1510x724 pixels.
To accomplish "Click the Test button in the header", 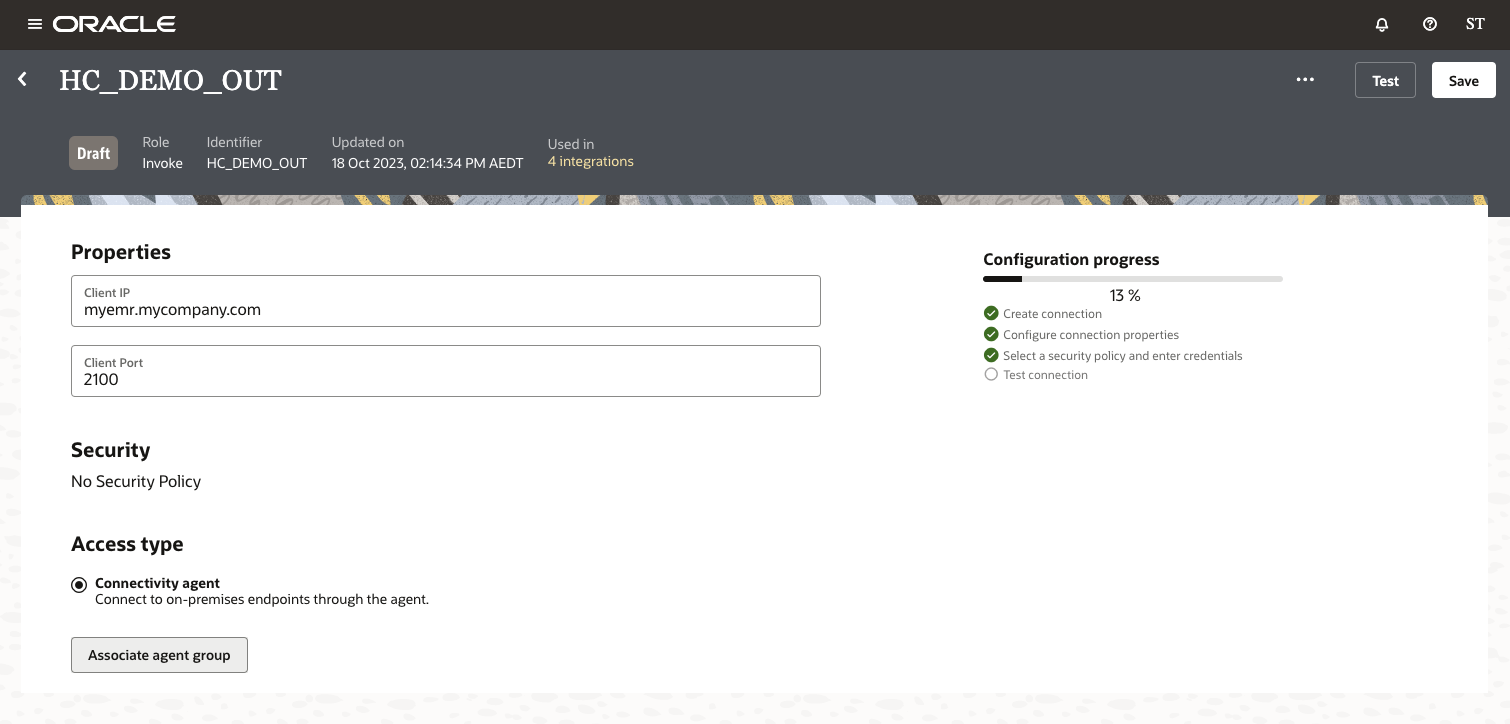I will [1385, 80].
